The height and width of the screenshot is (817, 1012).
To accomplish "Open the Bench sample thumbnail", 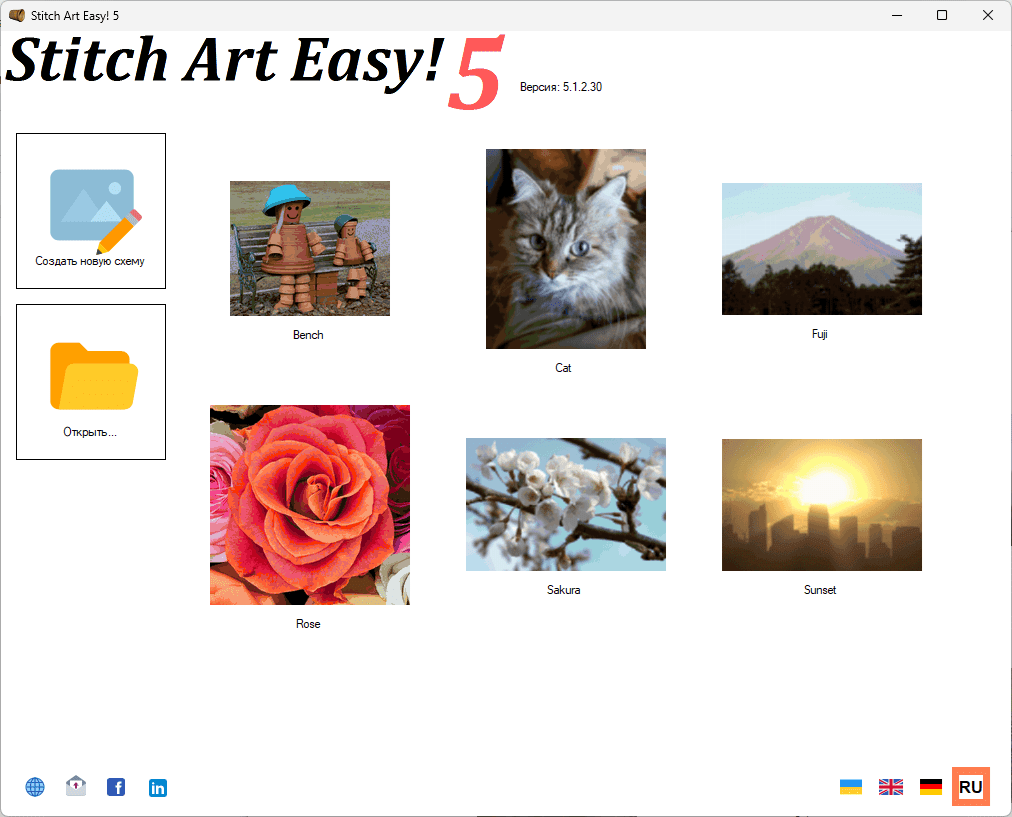I will point(310,248).
